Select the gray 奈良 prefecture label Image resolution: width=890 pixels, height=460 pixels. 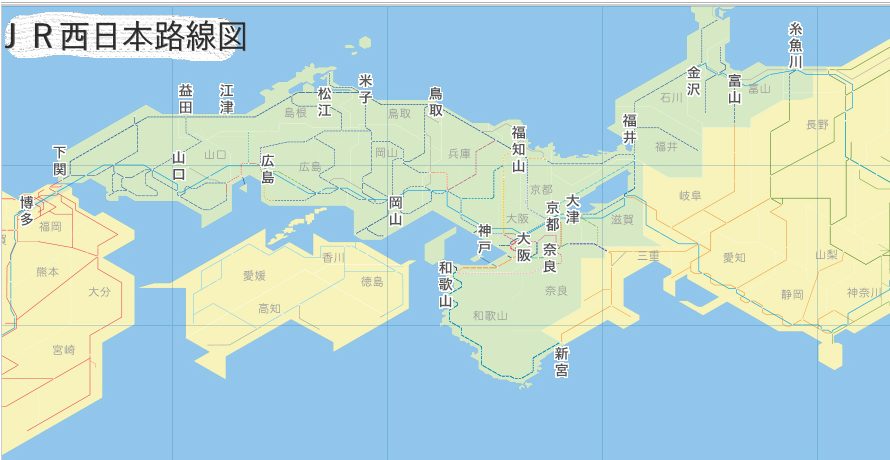coord(556,291)
